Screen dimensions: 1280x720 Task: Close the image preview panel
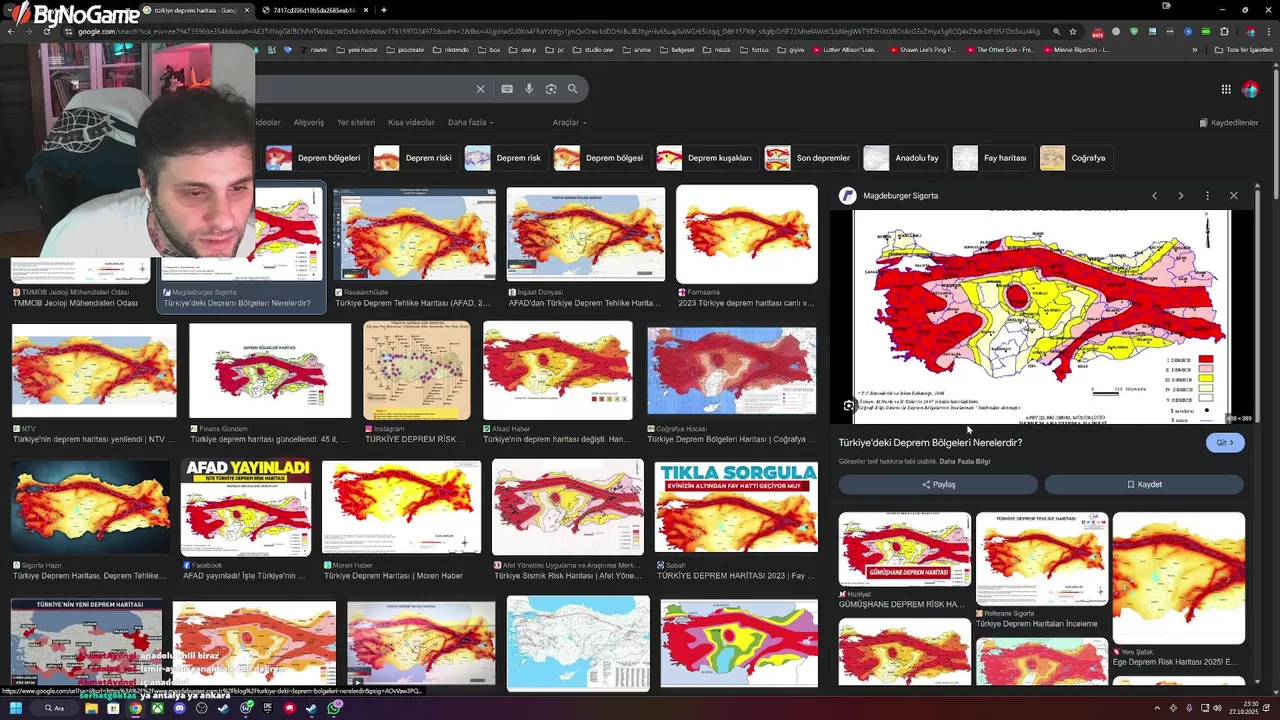point(1233,196)
